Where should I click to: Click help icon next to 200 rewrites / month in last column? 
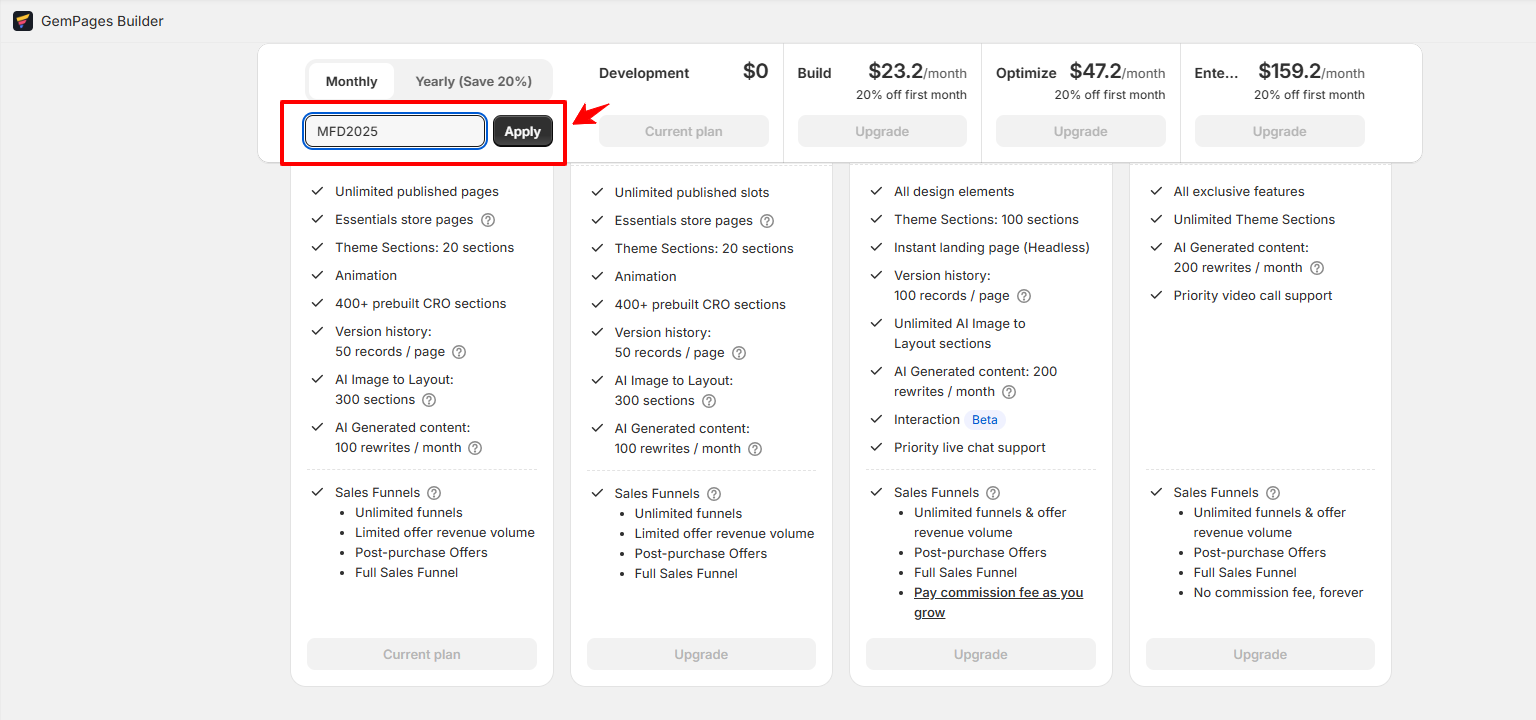(x=1317, y=268)
